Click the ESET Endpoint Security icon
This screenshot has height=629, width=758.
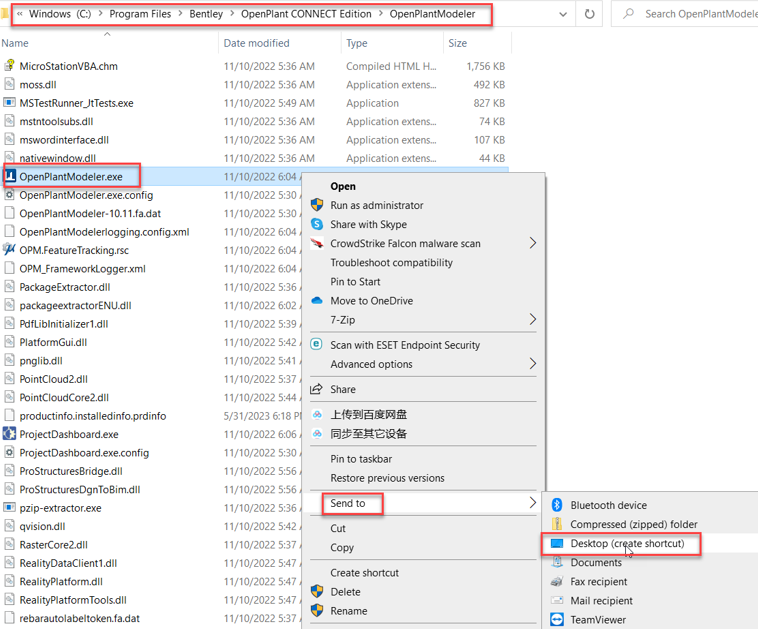click(316, 344)
